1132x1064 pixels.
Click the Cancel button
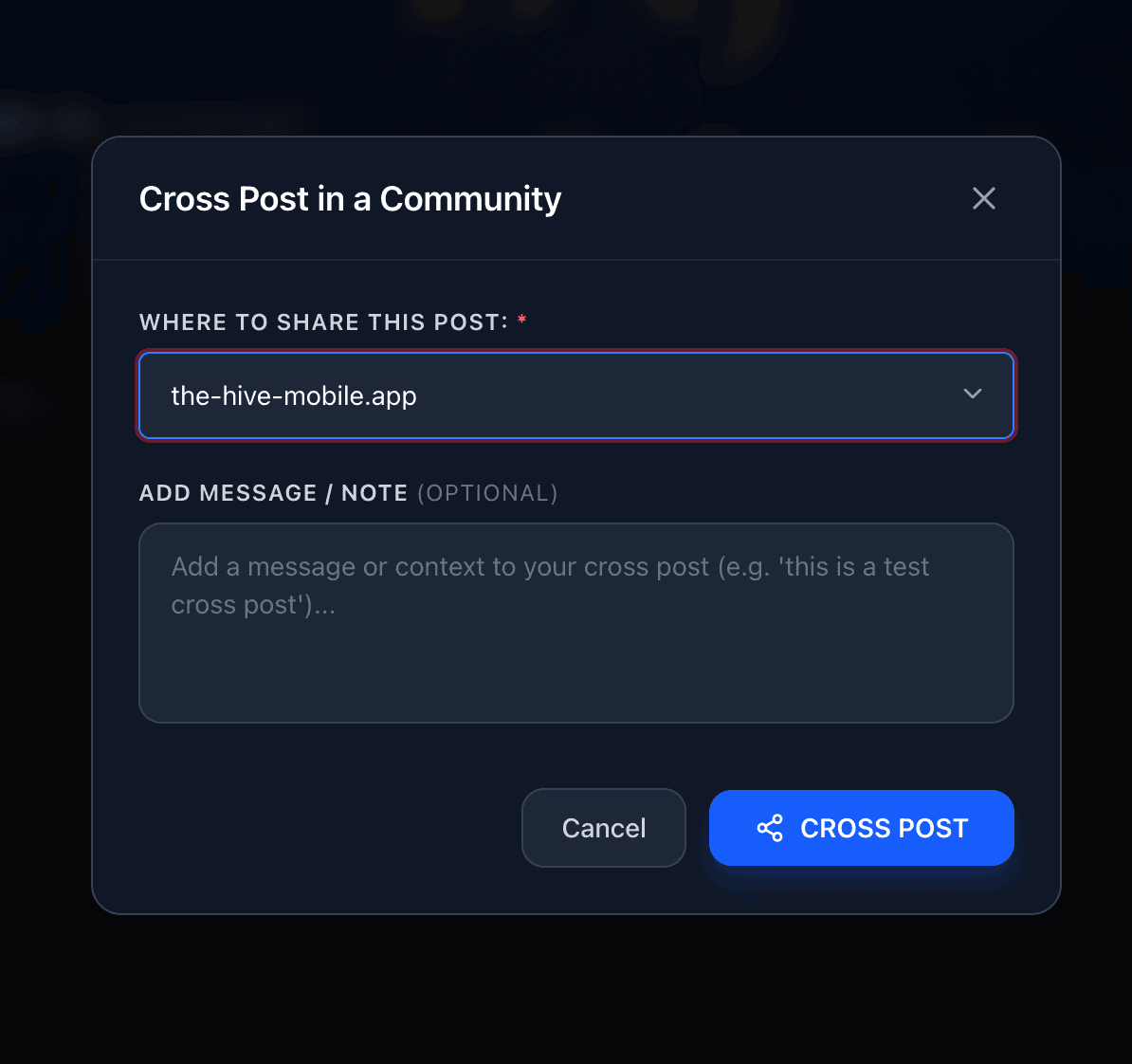click(604, 828)
